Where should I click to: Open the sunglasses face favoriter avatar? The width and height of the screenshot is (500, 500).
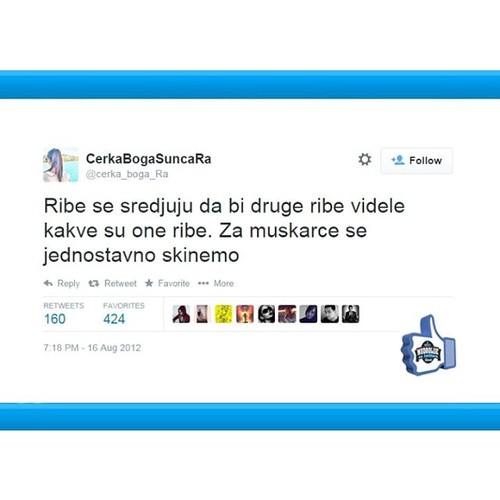[x=266, y=314]
